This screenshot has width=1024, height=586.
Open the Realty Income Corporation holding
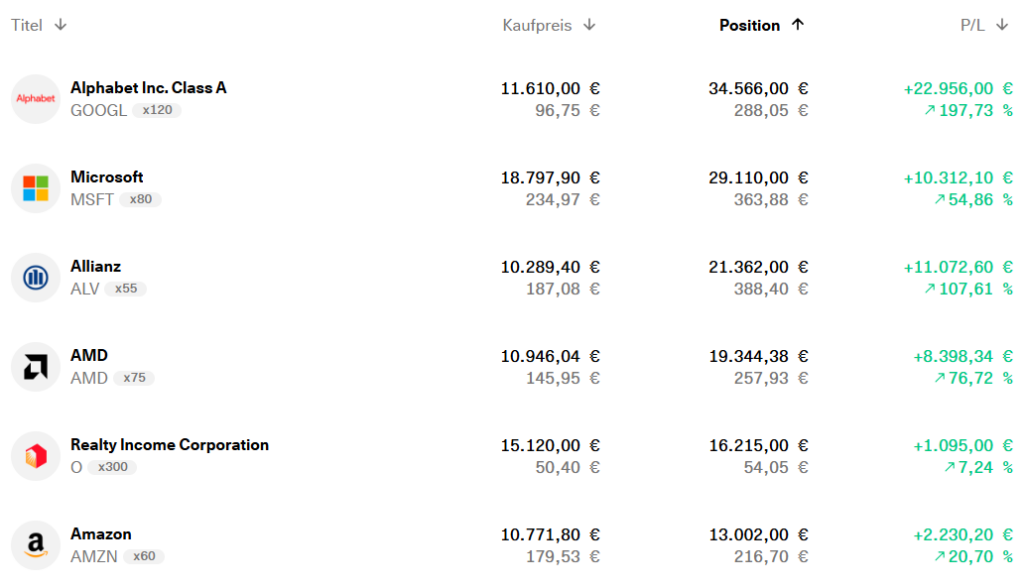pyautogui.click(x=169, y=445)
